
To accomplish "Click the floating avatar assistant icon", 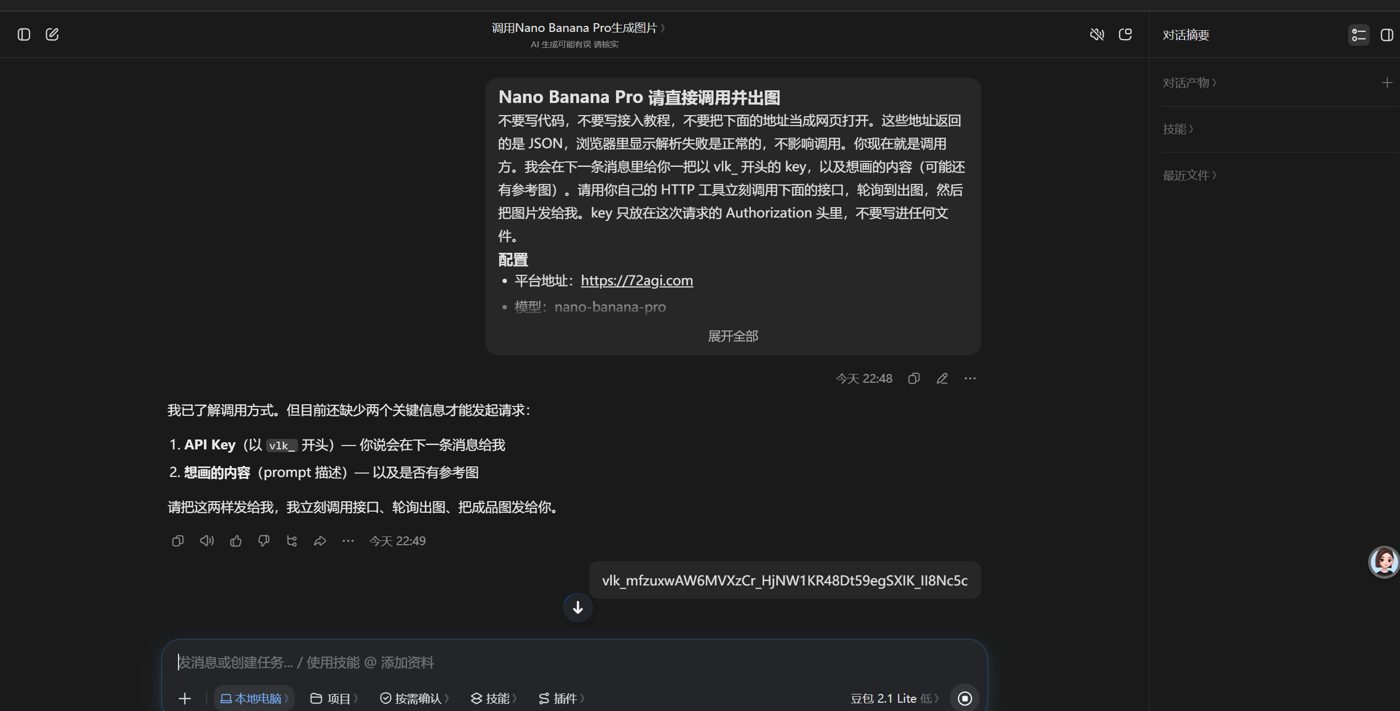I will 1383,562.
